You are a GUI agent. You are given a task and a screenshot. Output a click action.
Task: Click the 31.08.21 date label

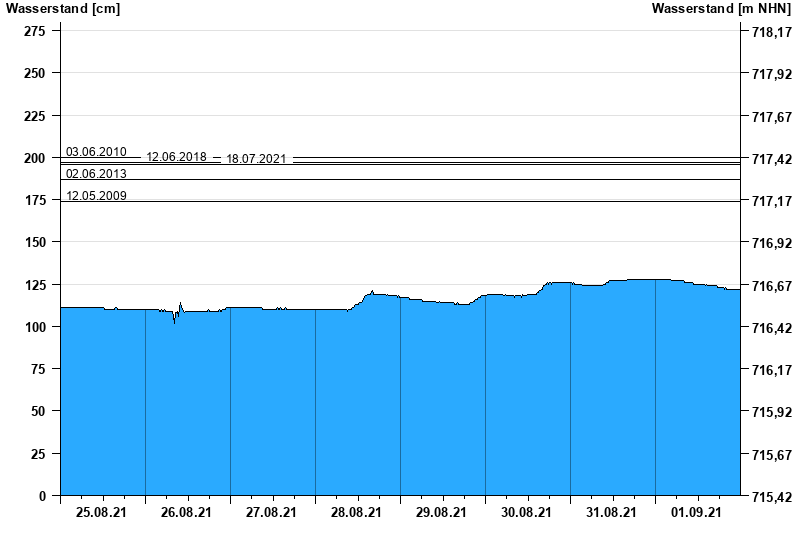click(612, 513)
